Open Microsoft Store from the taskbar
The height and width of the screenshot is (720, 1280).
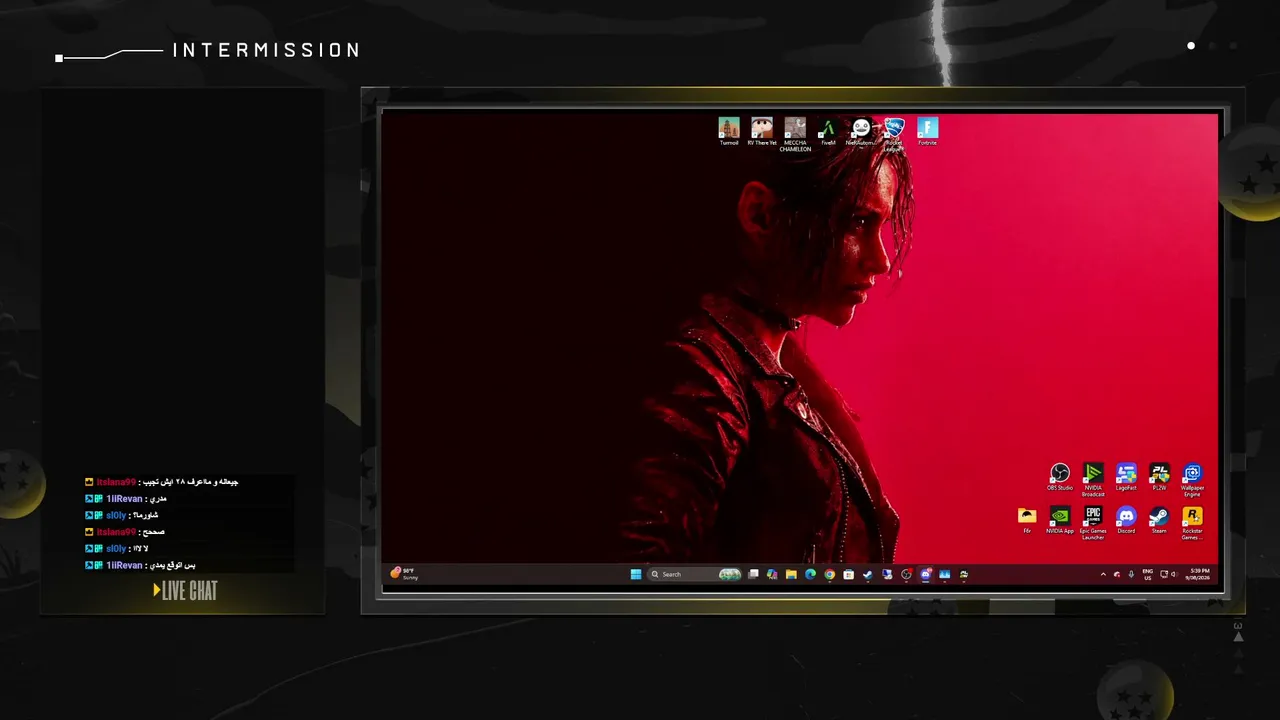pos(848,574)
